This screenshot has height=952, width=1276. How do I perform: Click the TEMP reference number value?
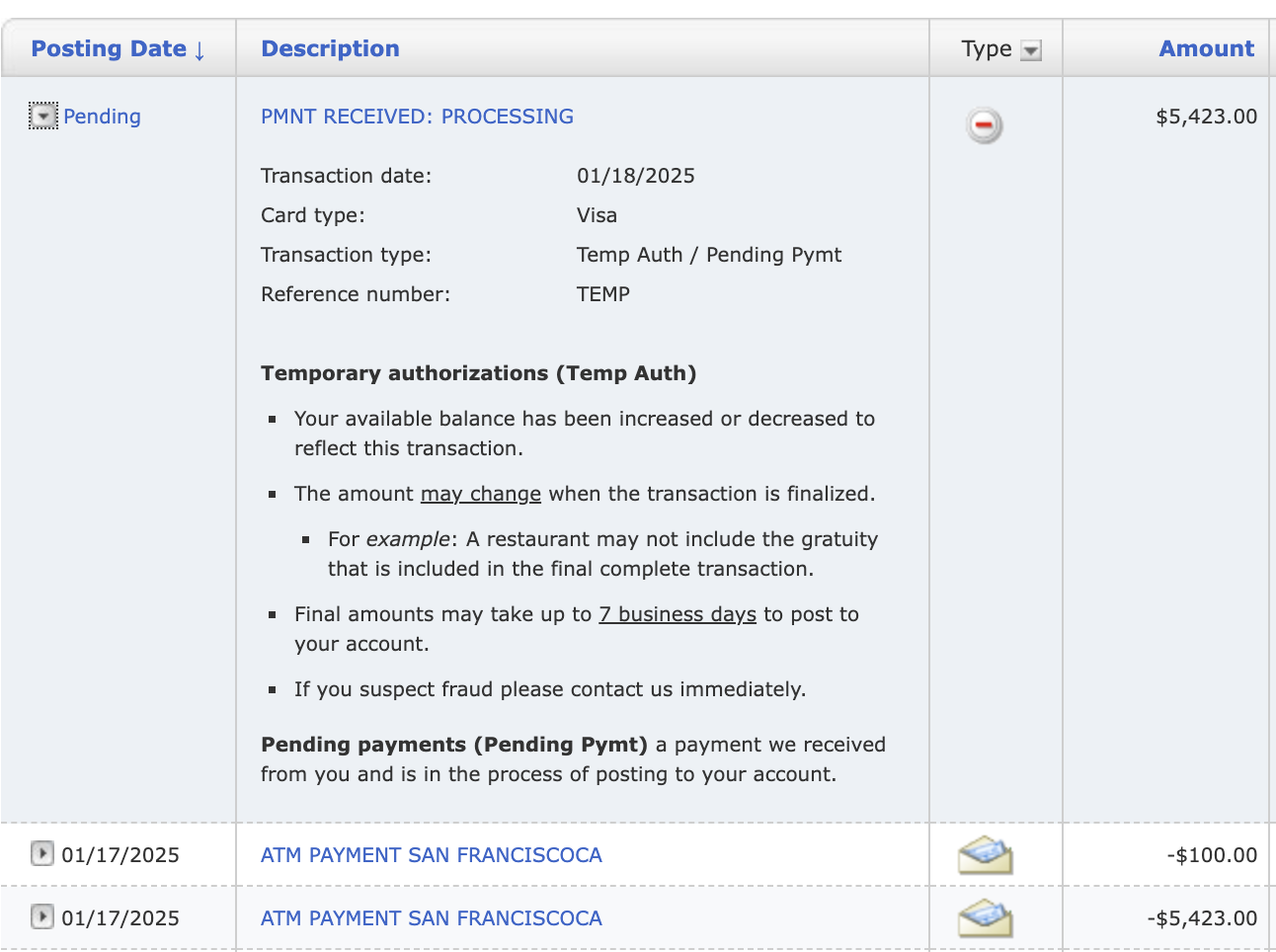coord(603,293)
